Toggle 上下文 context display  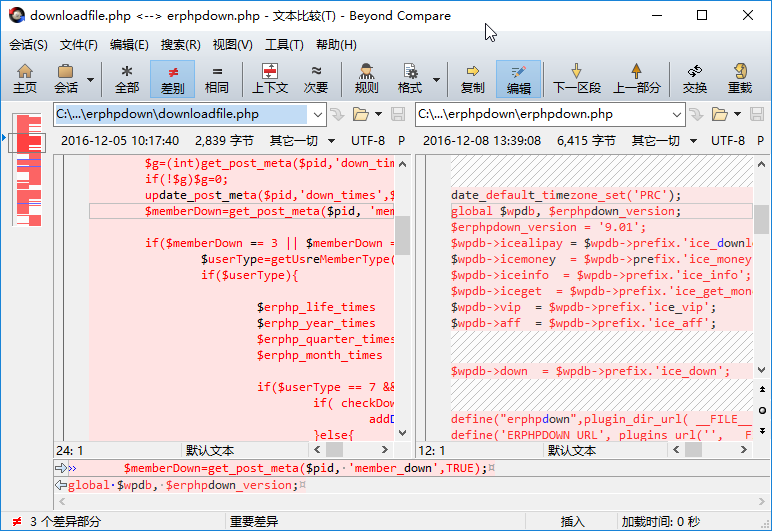[270, 79]
